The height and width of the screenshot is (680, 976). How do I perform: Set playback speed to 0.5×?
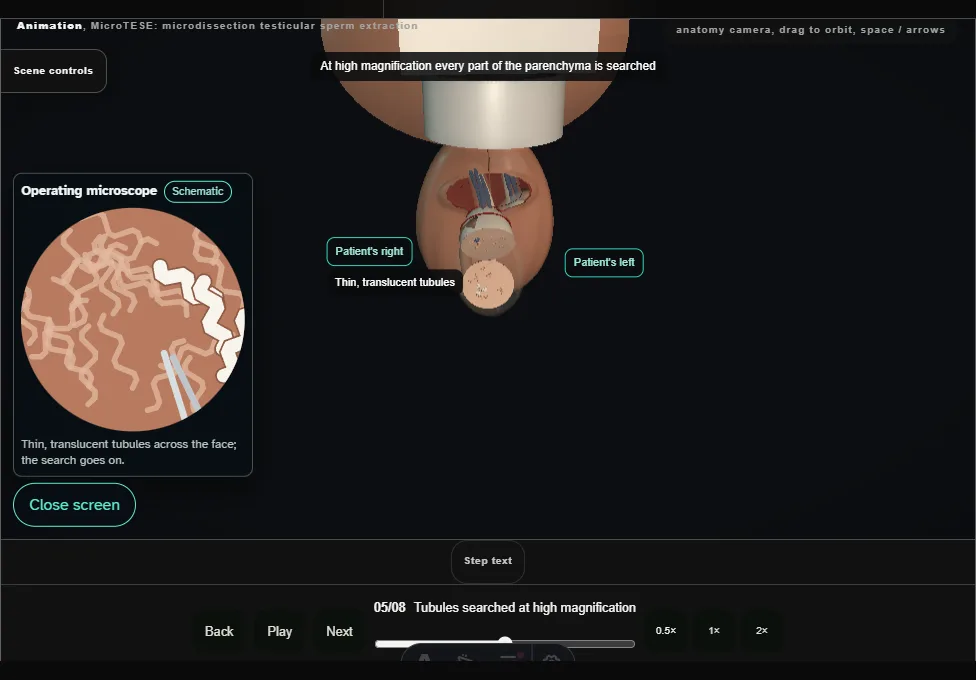[665, 631]
